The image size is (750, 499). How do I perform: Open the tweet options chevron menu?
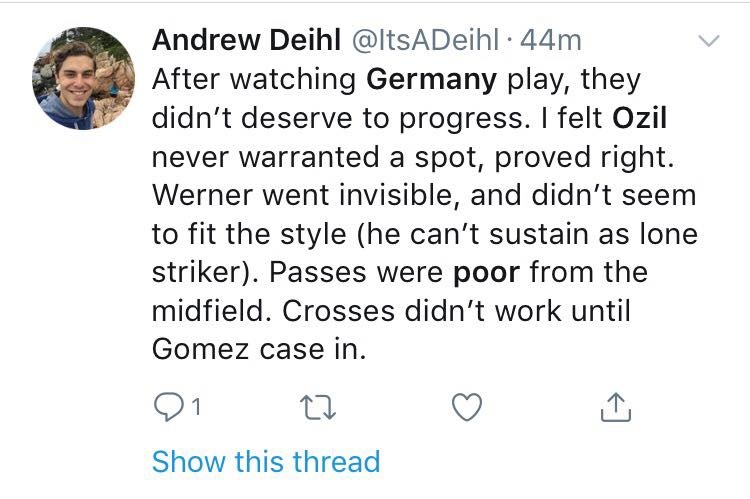coord(708,41)
